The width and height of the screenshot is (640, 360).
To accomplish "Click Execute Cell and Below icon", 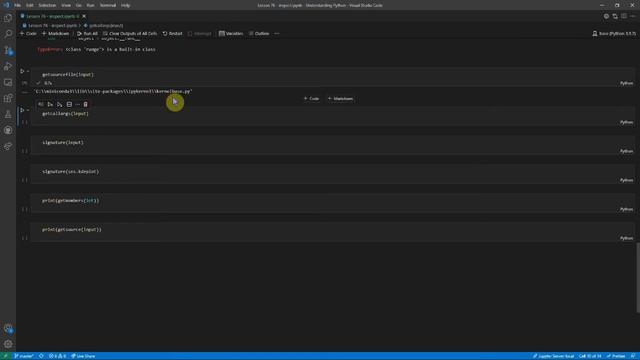I will point(60,104).
